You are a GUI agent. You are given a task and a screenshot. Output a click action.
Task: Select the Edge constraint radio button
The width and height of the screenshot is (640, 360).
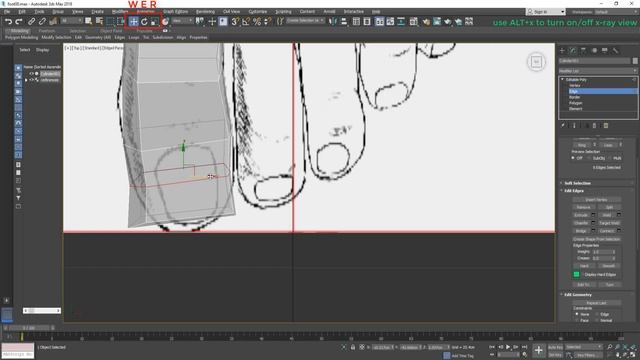pos(598,314)
